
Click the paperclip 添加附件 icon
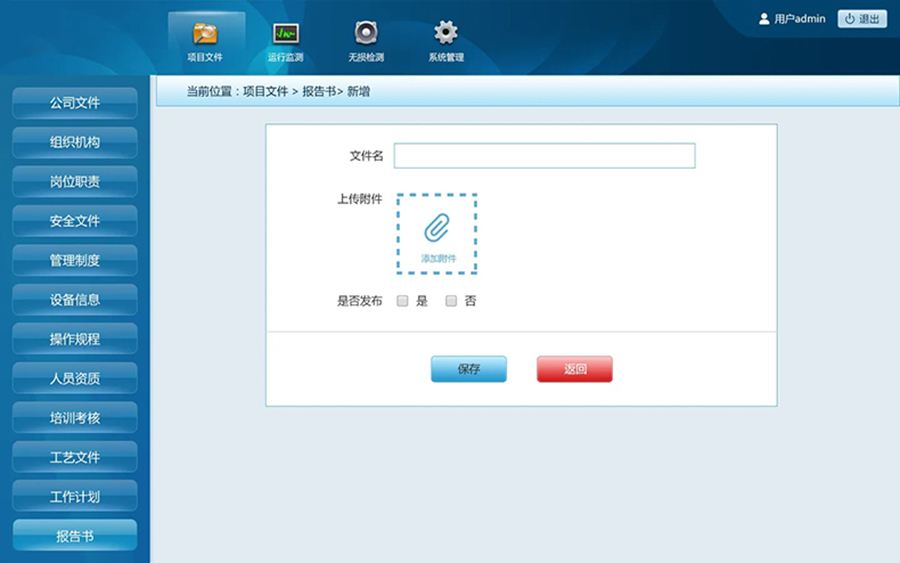point(437,229)
